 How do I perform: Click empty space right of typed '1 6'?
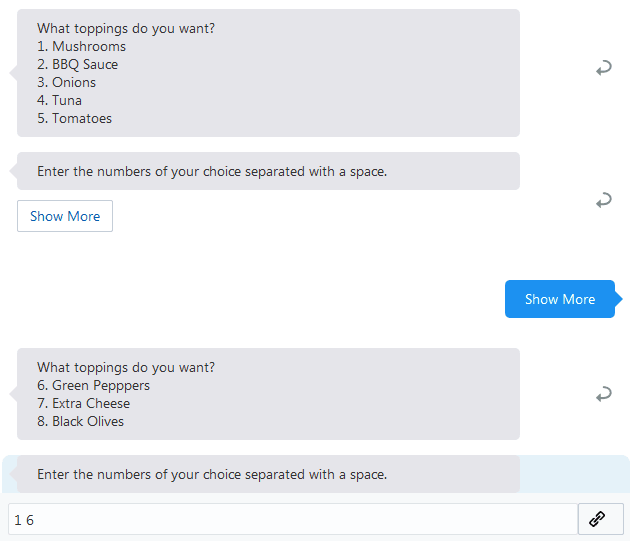click(x=305, y=519)
